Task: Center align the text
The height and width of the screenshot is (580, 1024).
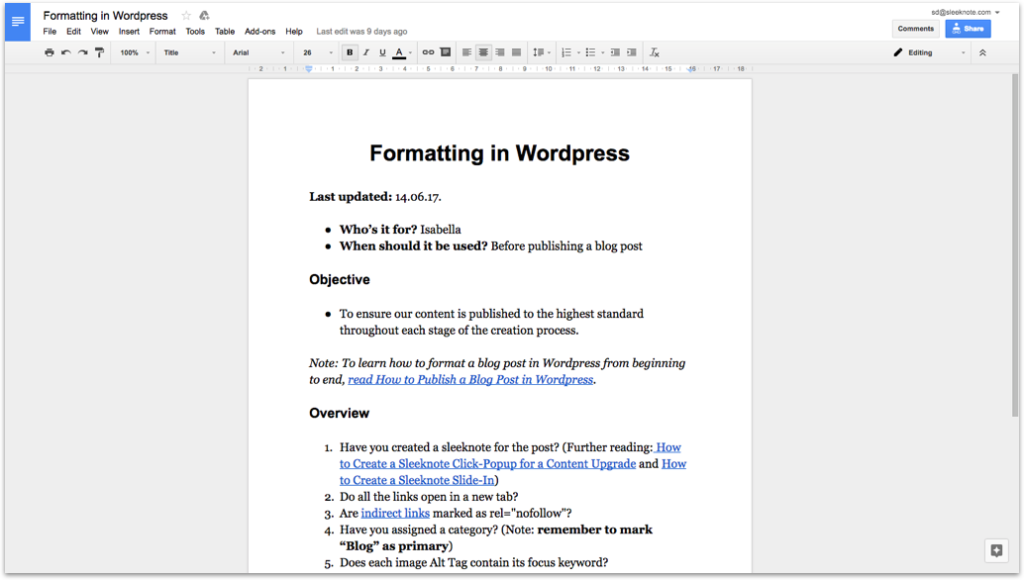Action: pos(483,52)
